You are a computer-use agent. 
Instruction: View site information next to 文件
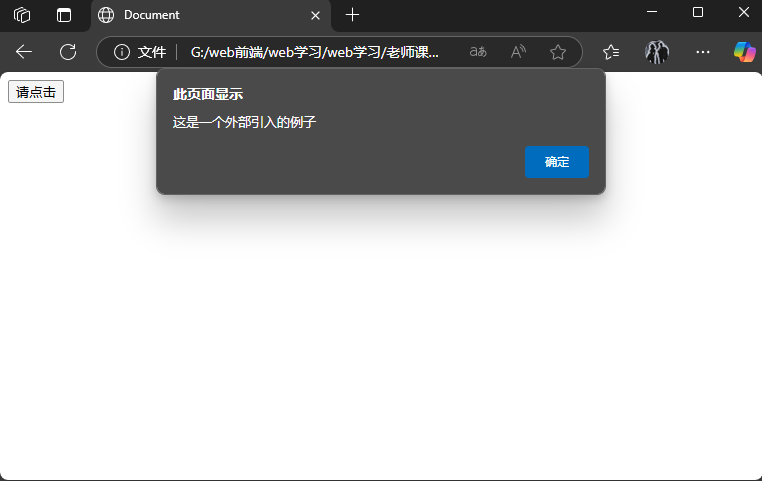pos(122,52)
